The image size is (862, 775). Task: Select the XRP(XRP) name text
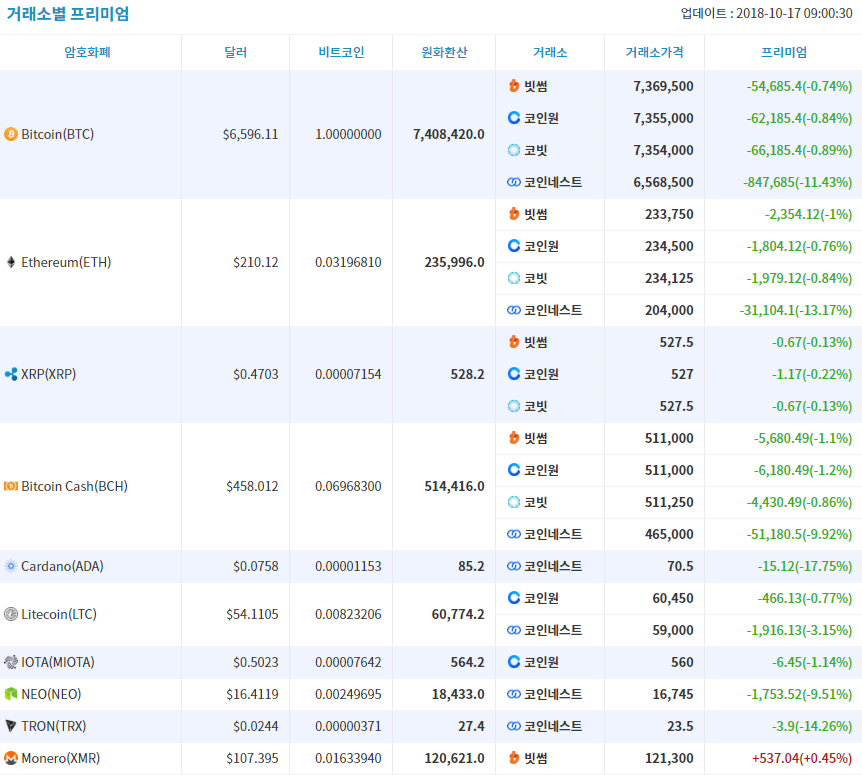click(48, 374)
